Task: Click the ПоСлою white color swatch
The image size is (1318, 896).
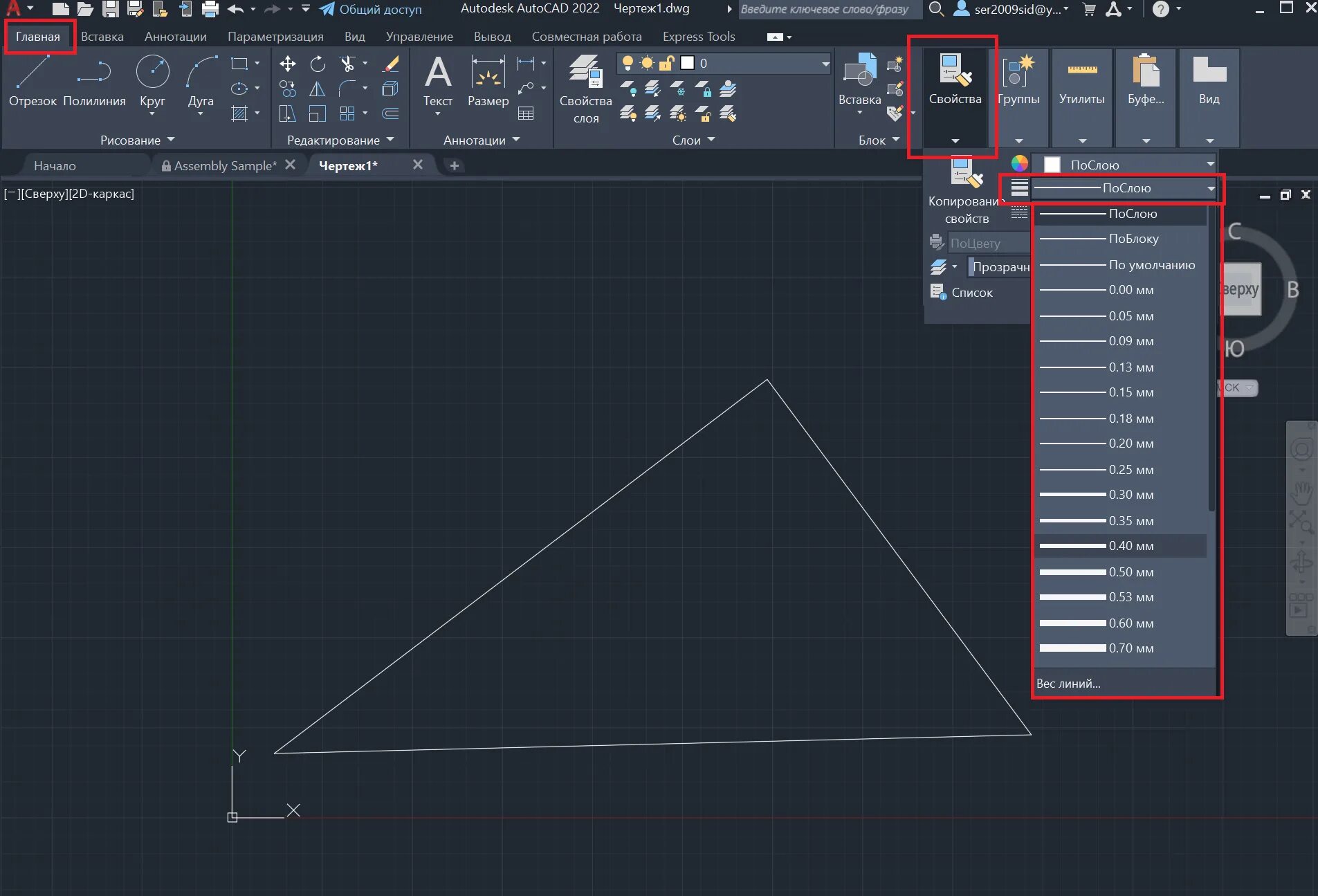Action: (1052, 165)
